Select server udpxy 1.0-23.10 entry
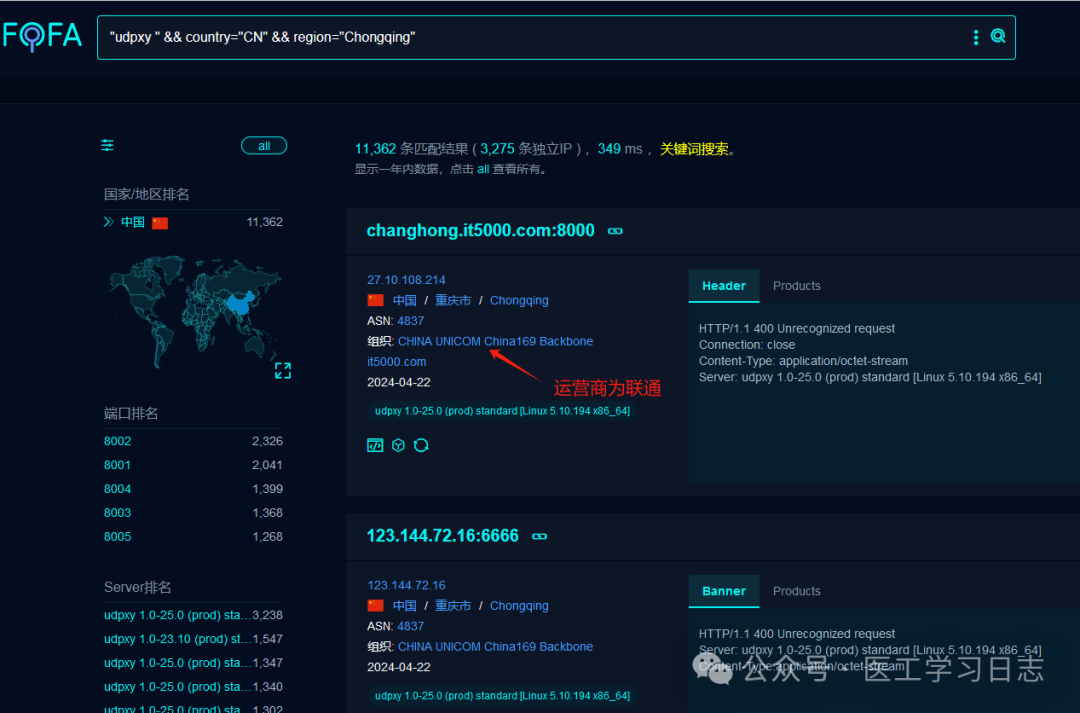The image size is (1080, 713). tap(177, 639)
